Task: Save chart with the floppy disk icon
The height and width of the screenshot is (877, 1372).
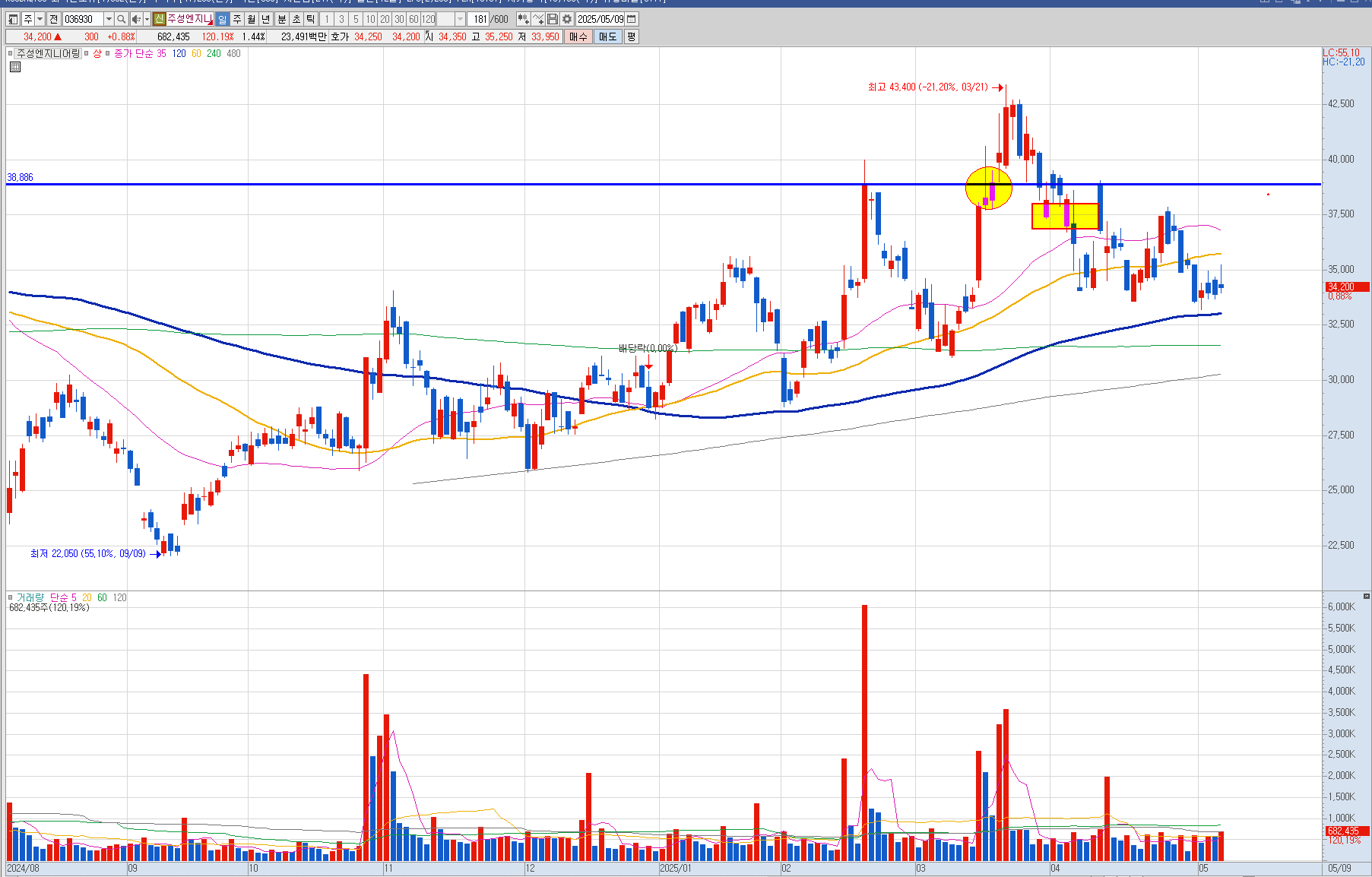Action: point(553,19)
